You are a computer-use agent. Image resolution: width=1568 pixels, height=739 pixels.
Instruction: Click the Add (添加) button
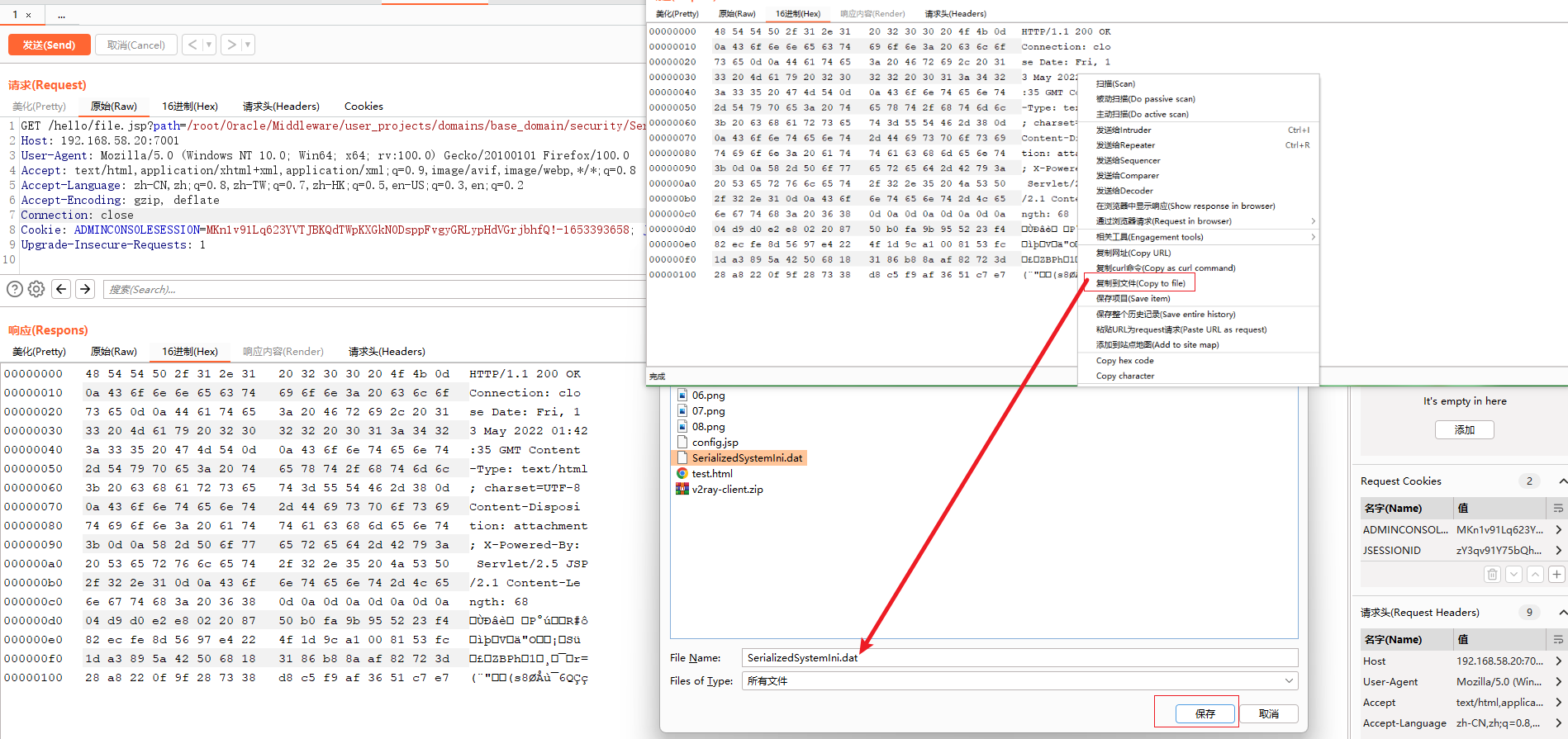click(1464, 429)
